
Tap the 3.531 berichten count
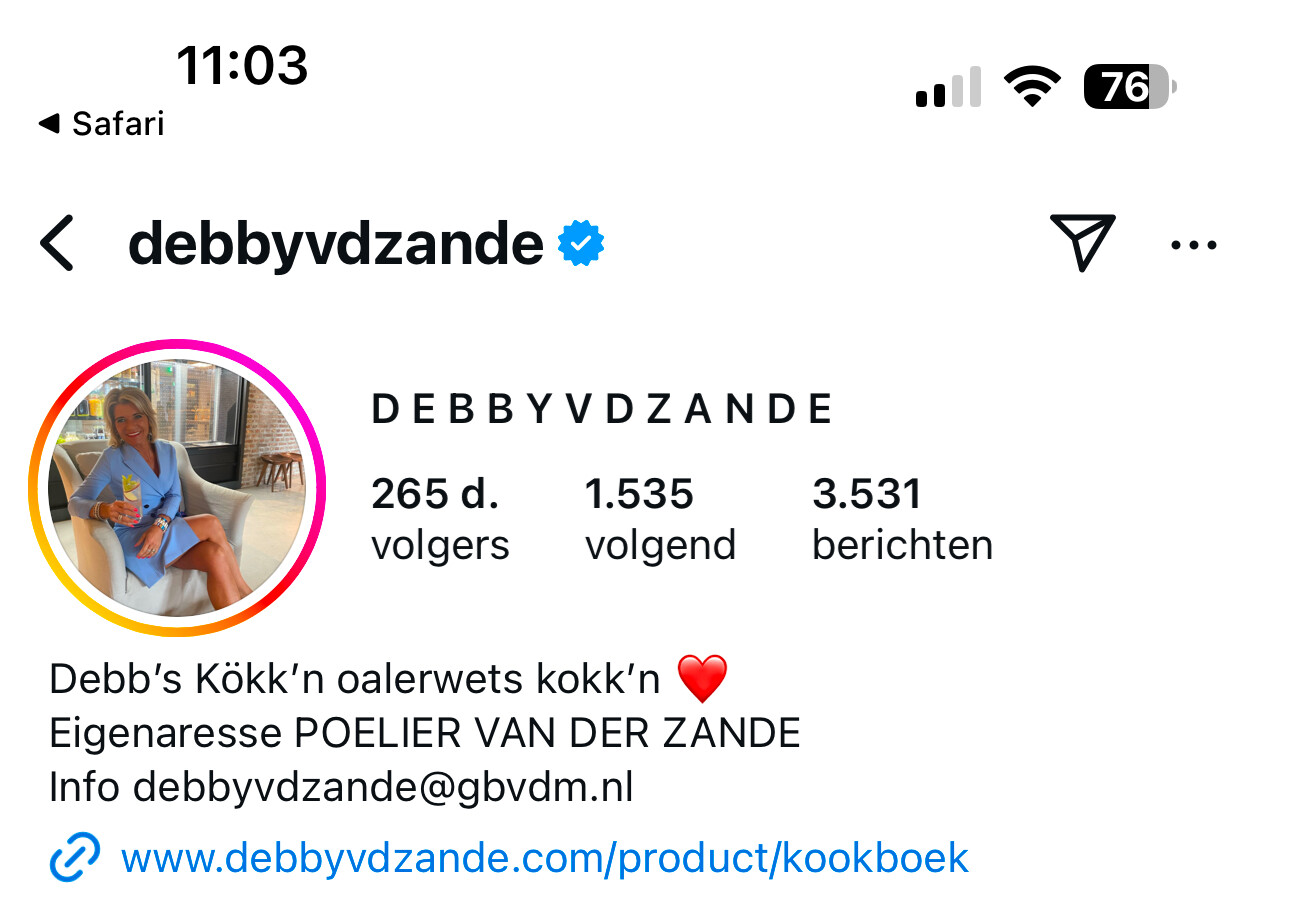902,519
